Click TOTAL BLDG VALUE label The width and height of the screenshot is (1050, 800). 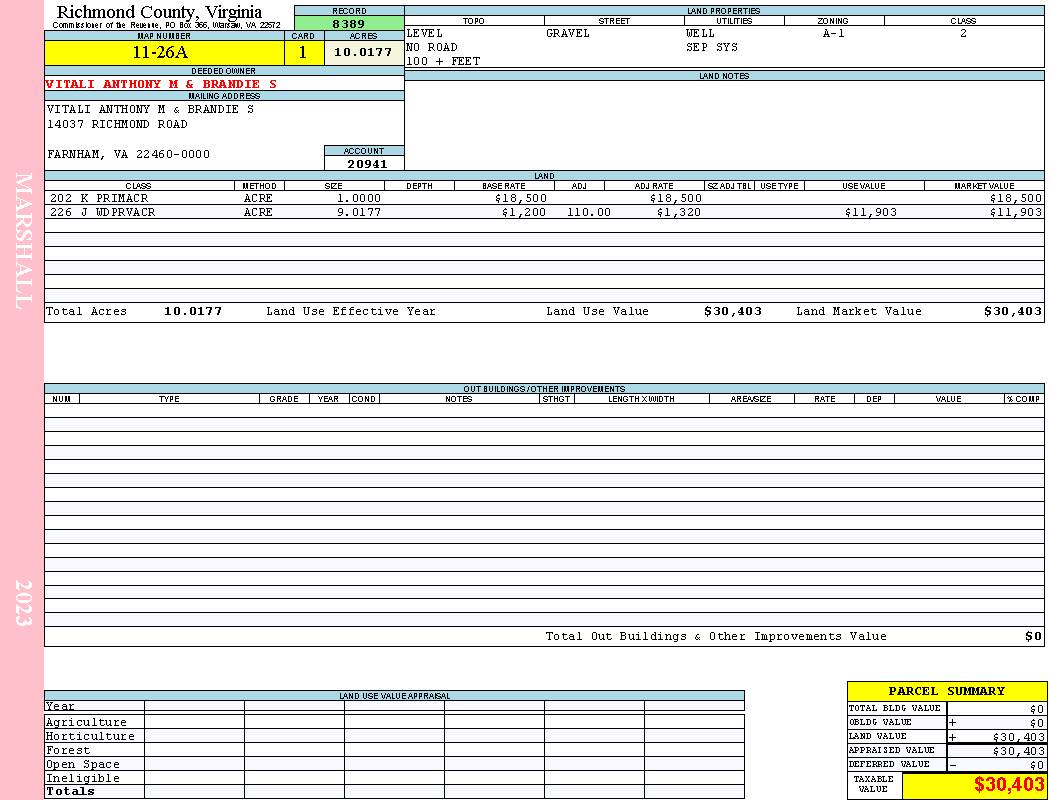[x=895, y=708]
